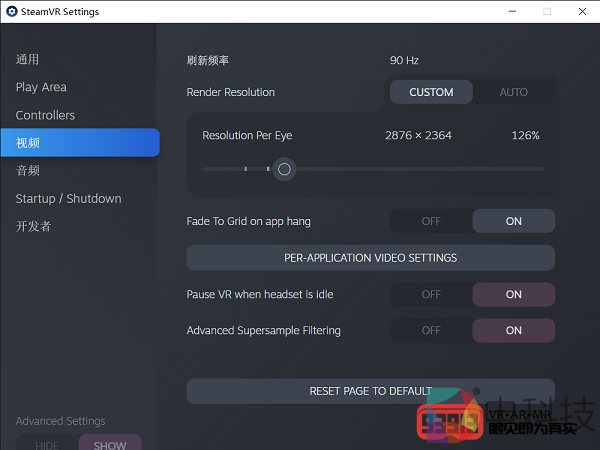600x450 pixels.
Task: Open the Play Area settings tab
Action: [x=41, y=87]
